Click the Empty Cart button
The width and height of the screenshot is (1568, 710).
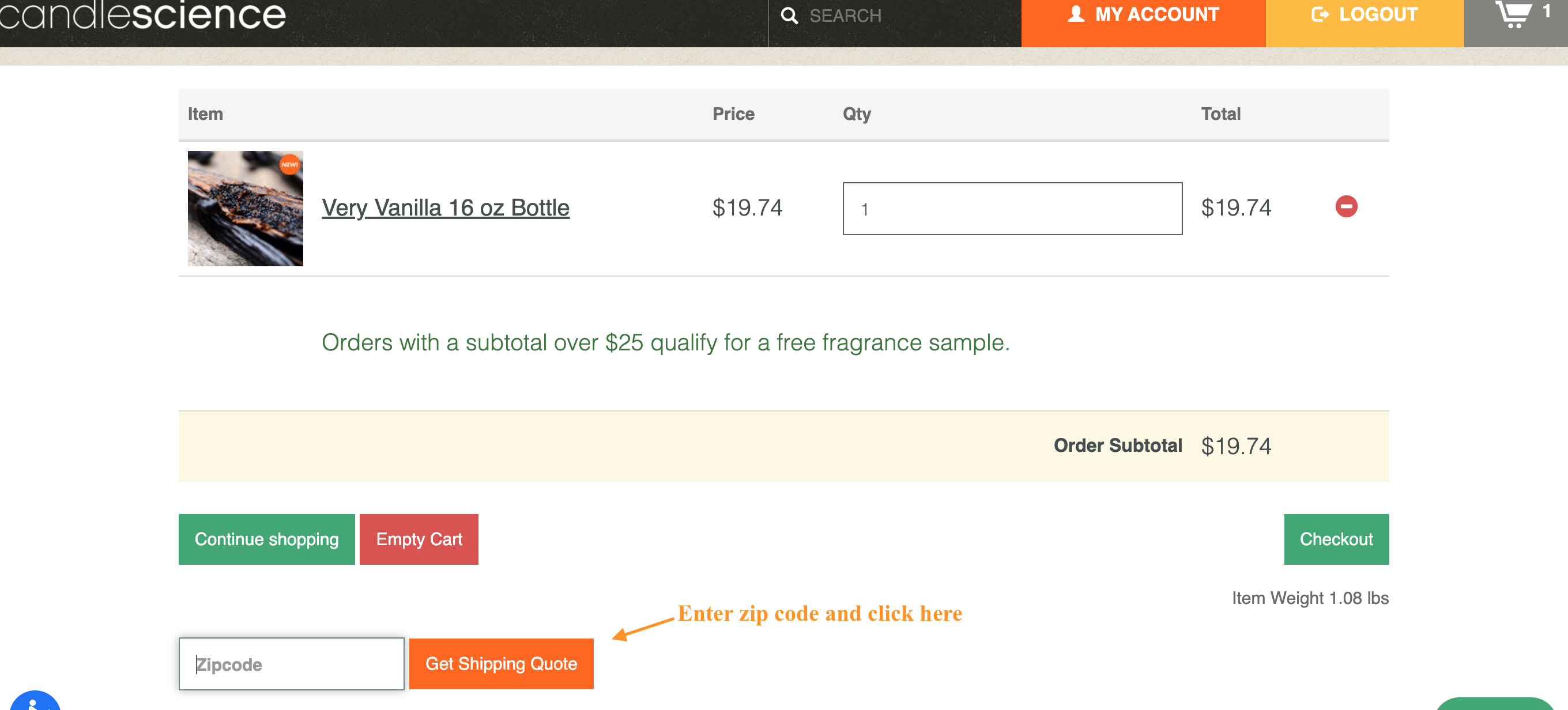point(419,539)
